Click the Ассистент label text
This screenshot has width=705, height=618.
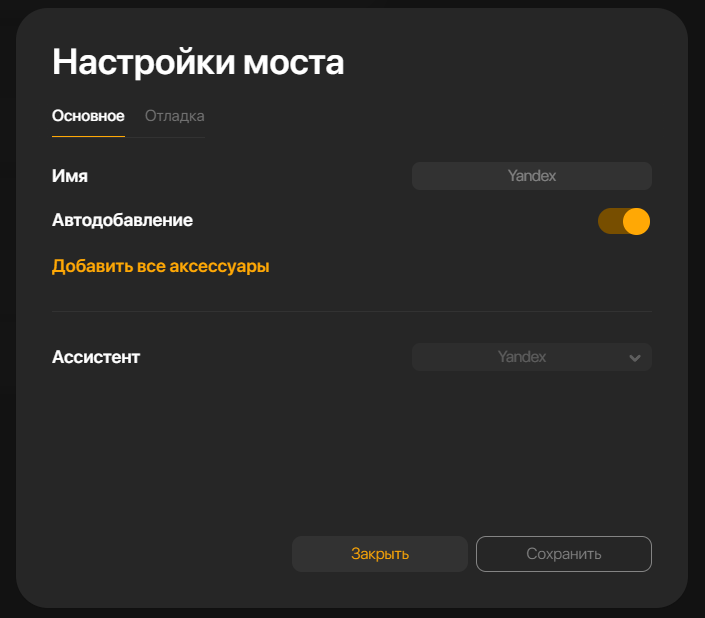coord(96,357)
